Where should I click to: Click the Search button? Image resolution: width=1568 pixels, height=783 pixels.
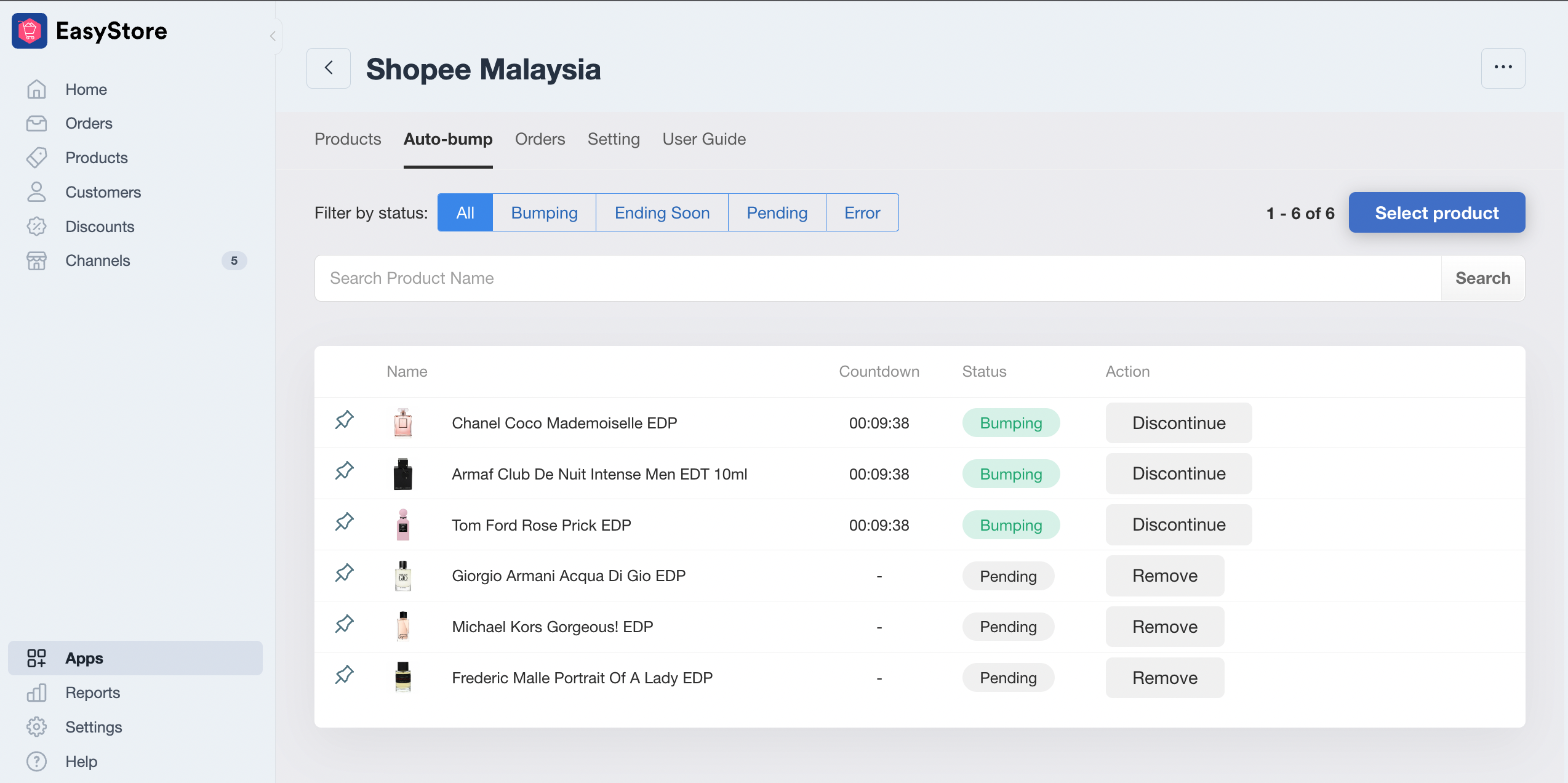click(x=1482, y=278)
